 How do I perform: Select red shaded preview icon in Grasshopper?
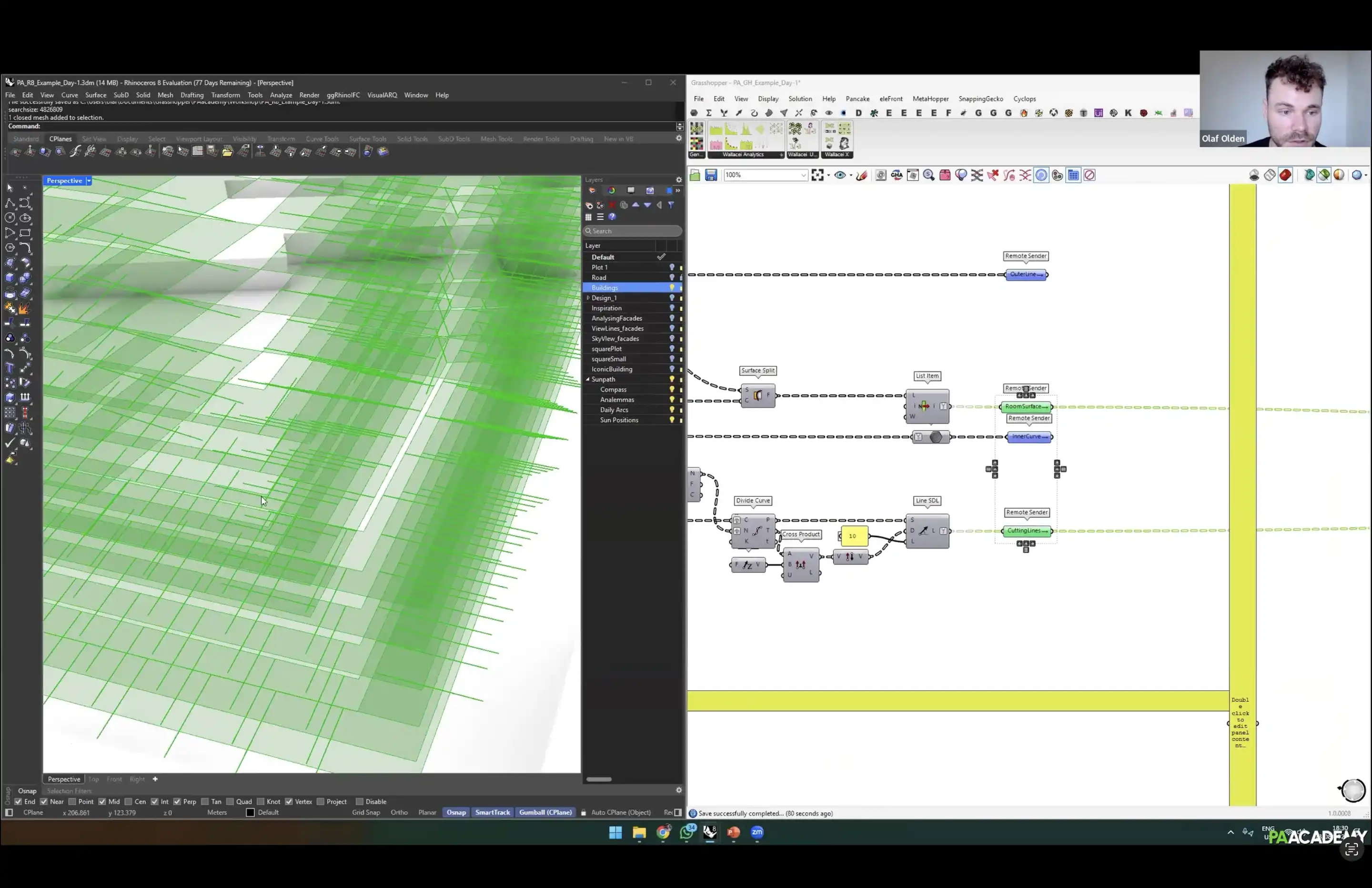(x=1285, y=175)
